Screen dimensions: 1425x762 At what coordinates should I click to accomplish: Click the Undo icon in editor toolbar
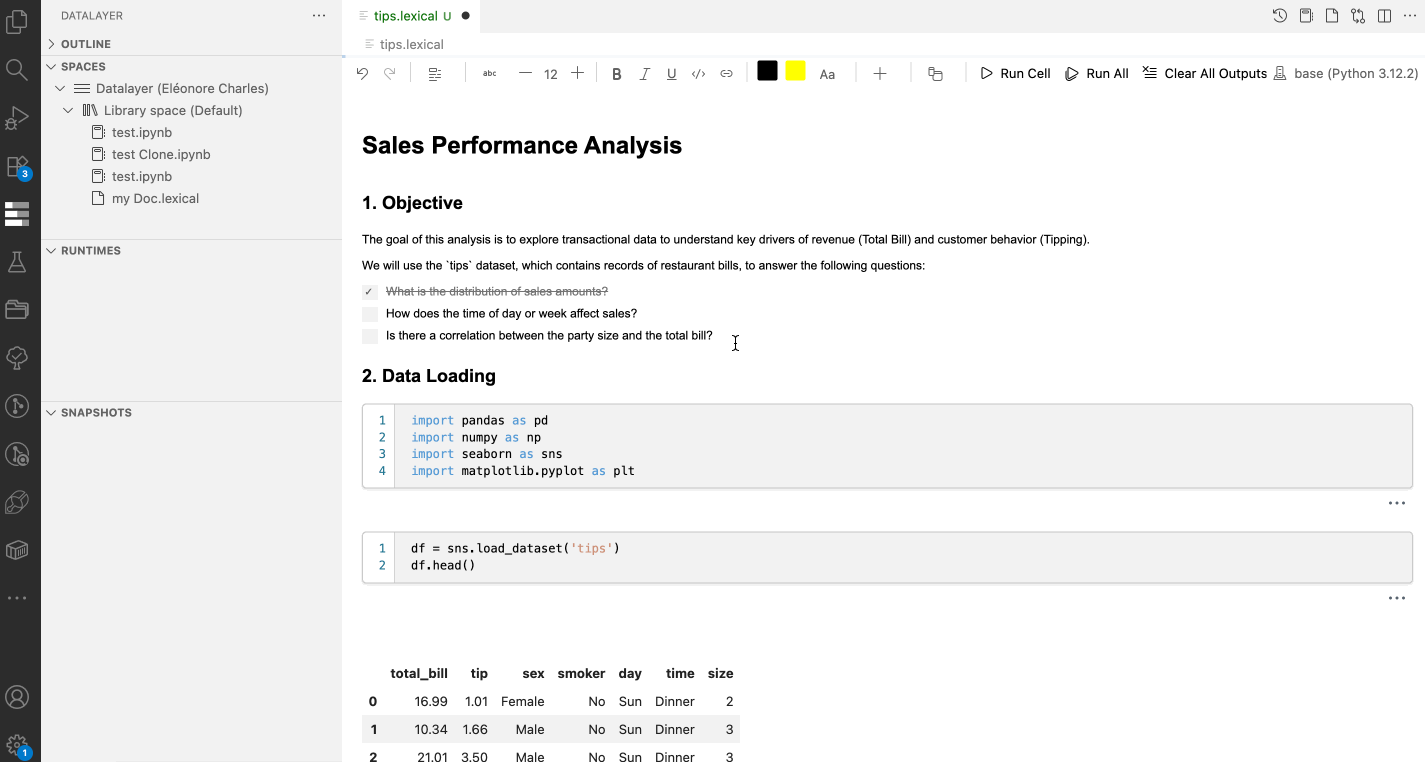pos(362,74)
